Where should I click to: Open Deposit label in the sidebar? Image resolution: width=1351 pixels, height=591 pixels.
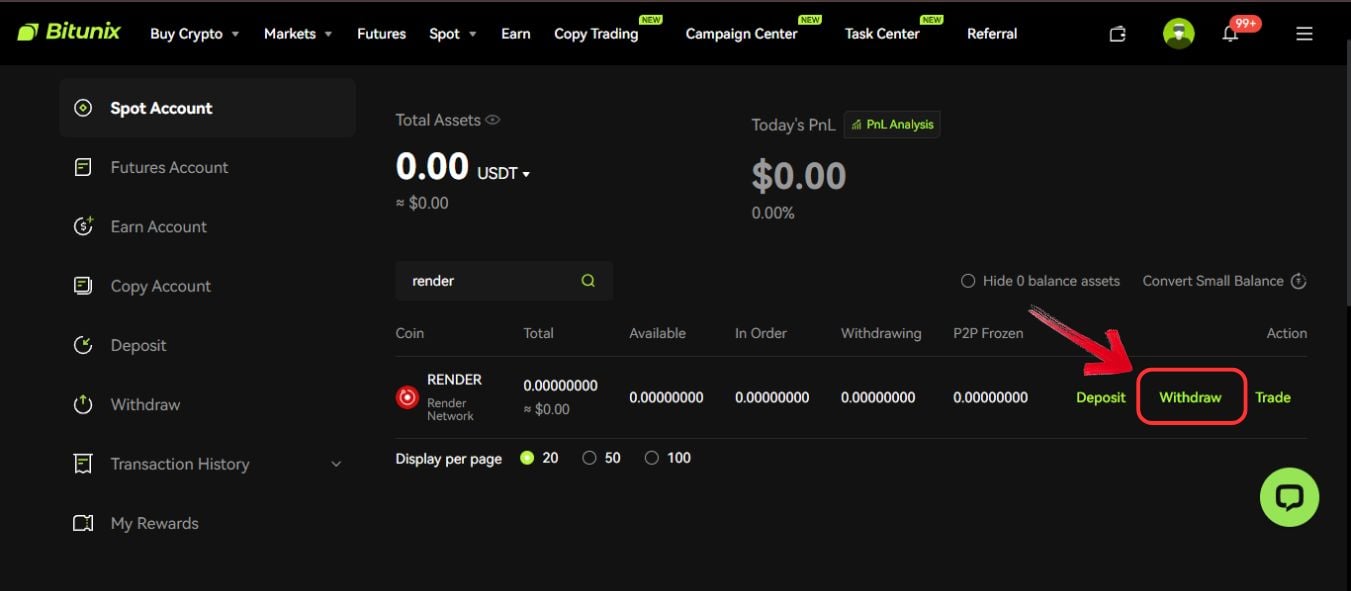138,345
